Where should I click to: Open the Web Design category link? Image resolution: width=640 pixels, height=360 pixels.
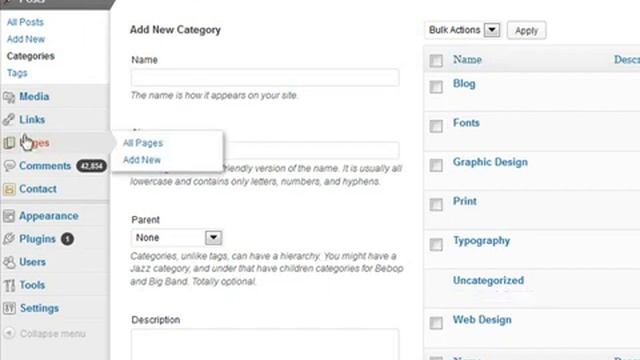482,320
